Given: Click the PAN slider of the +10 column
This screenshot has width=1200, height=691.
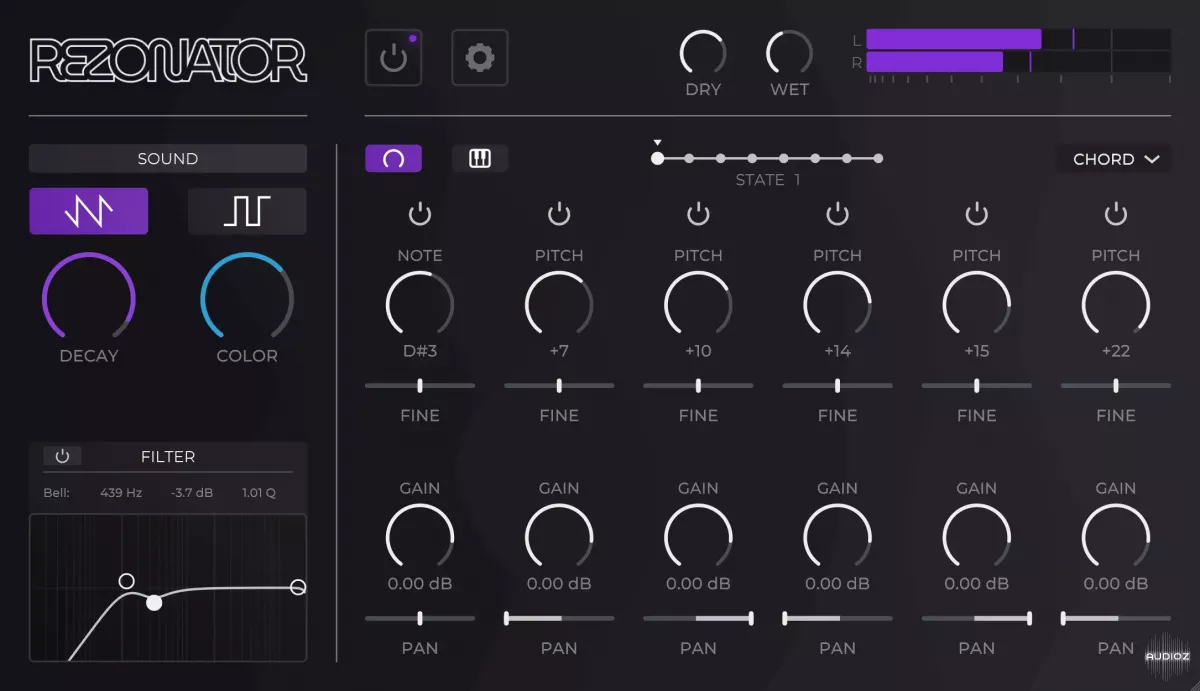Looking at the screenshot, I should [698, 618].
